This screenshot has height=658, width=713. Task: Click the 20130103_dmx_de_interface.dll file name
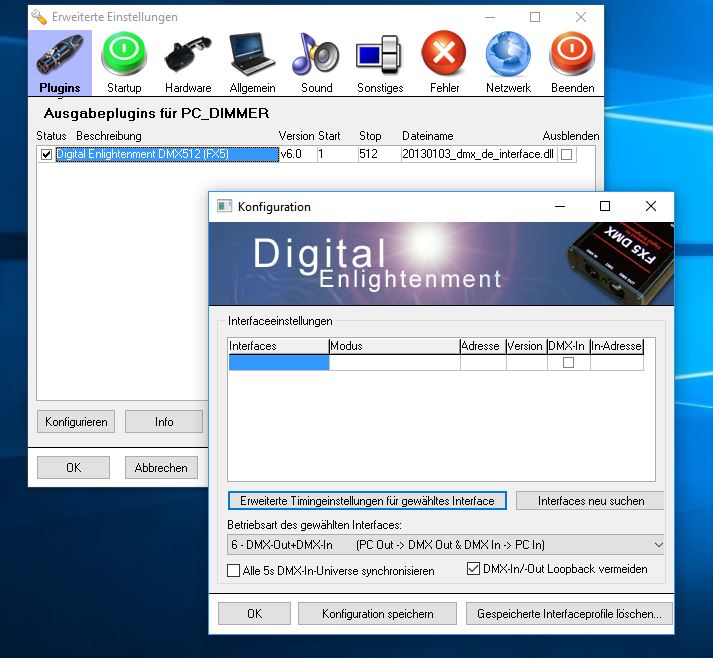[478, 154]
